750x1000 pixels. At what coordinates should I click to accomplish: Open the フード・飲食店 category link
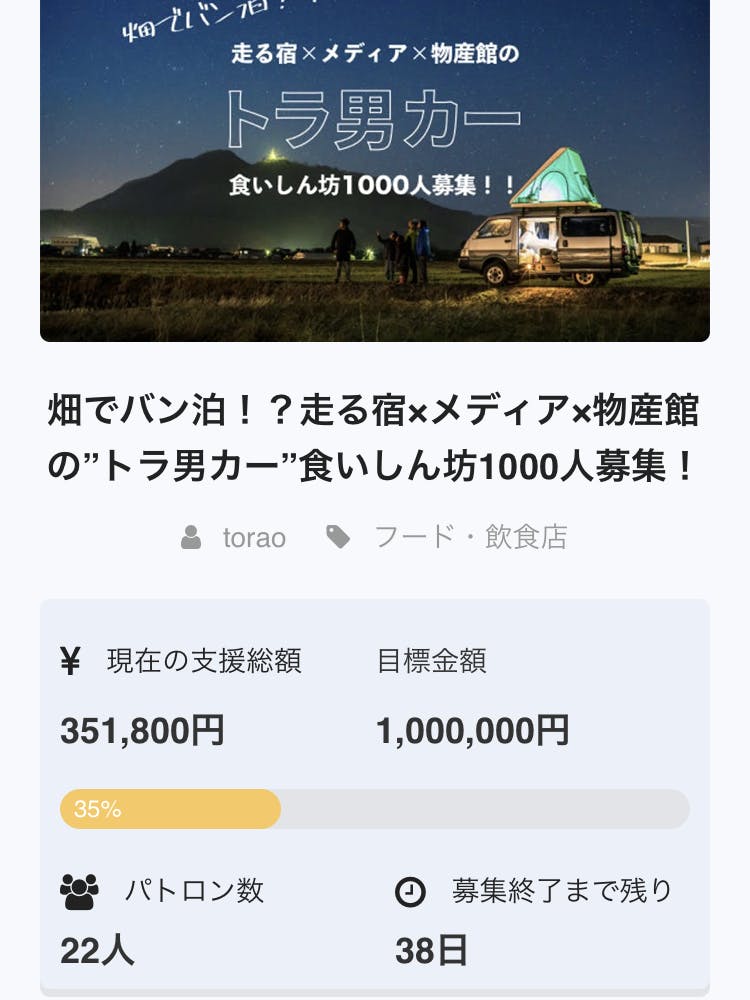[x=470, y=538]
